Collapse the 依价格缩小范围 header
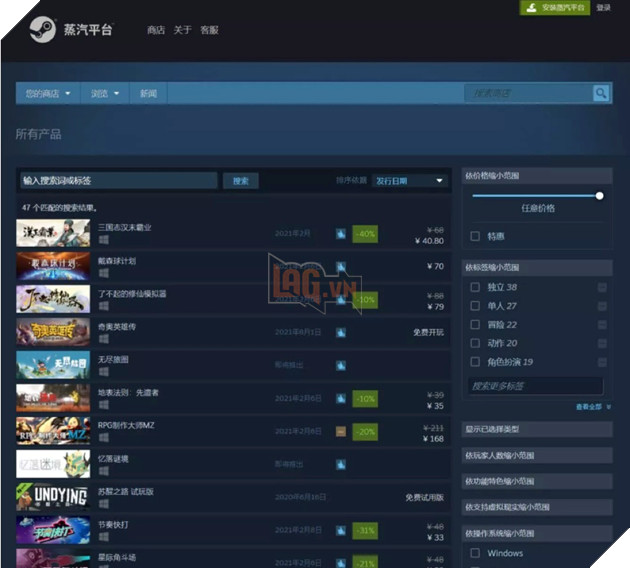 537,176
